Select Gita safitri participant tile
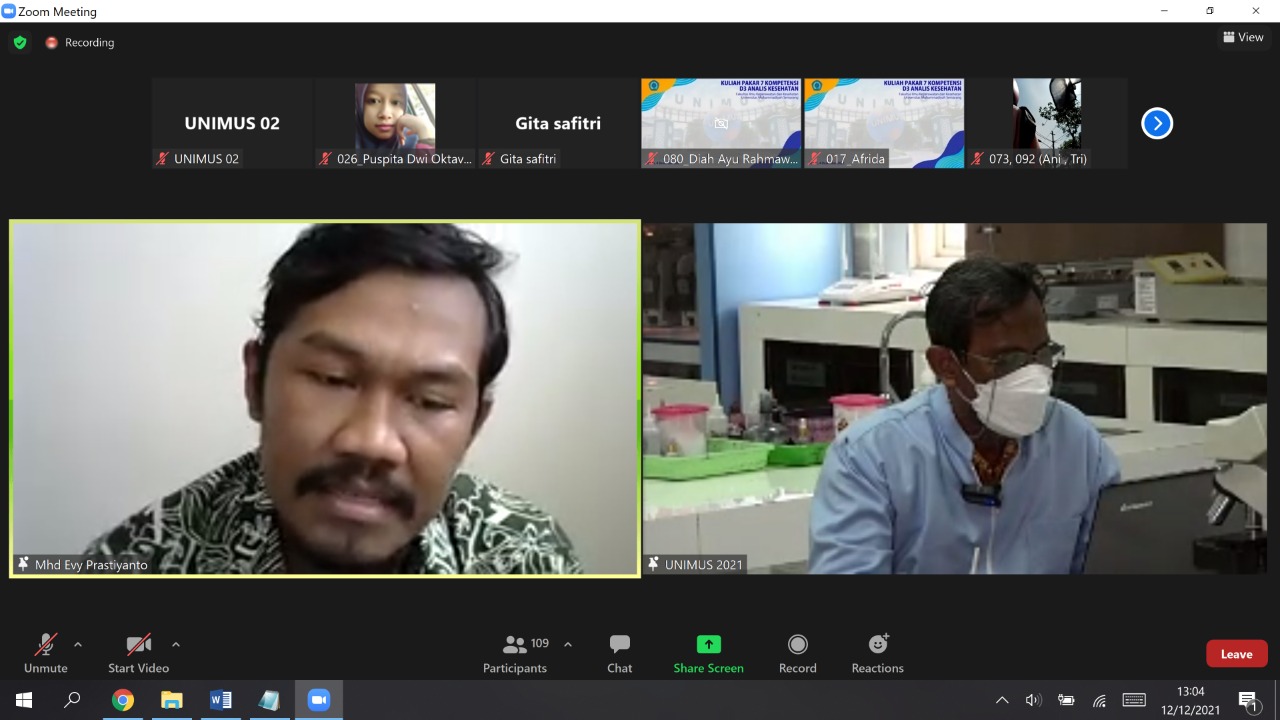The image size is (1280, 720). [x=558, y=123]
